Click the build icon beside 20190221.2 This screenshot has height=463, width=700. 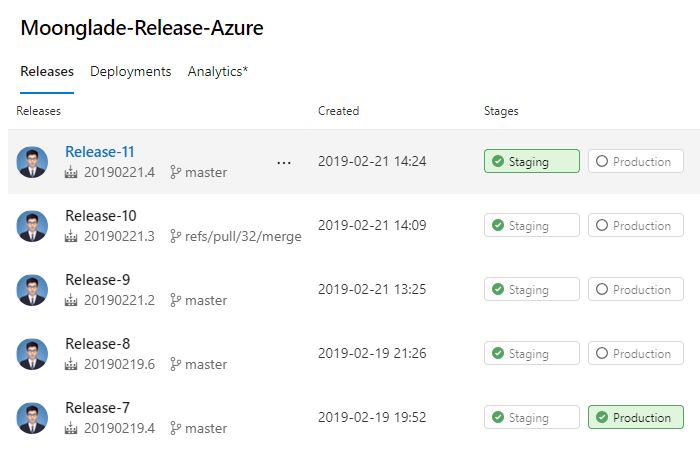pyautogui.click(x=71, y=300)
